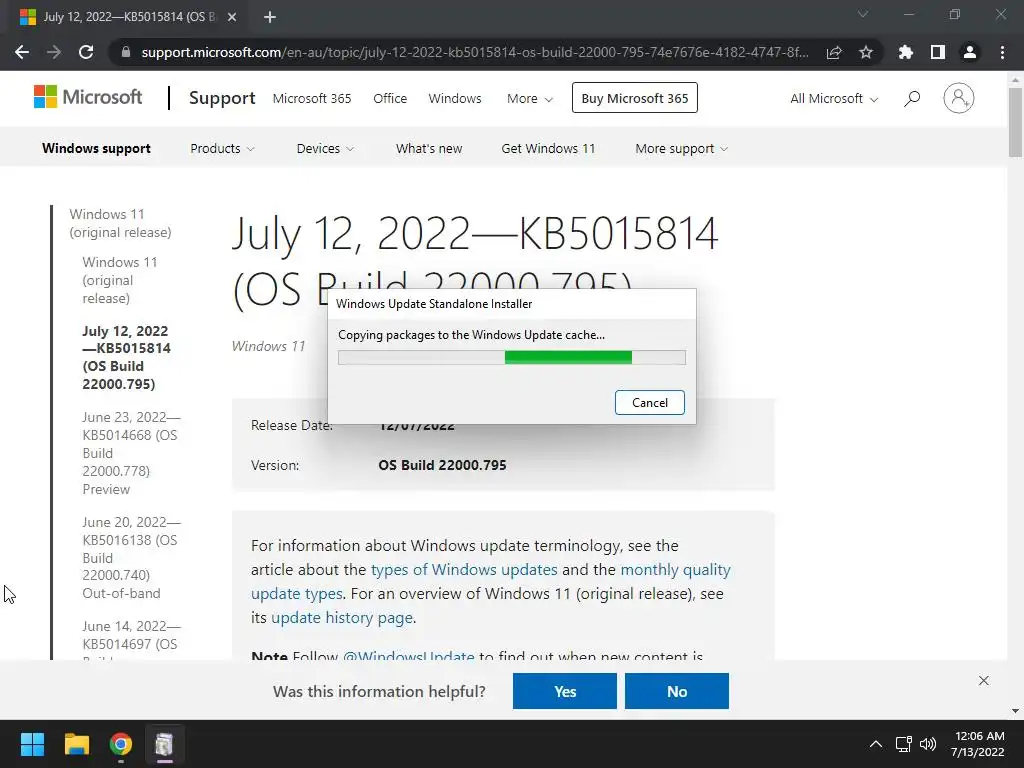
Task: Dismiss the feedback bar with X
Action: tap(984, 680)
